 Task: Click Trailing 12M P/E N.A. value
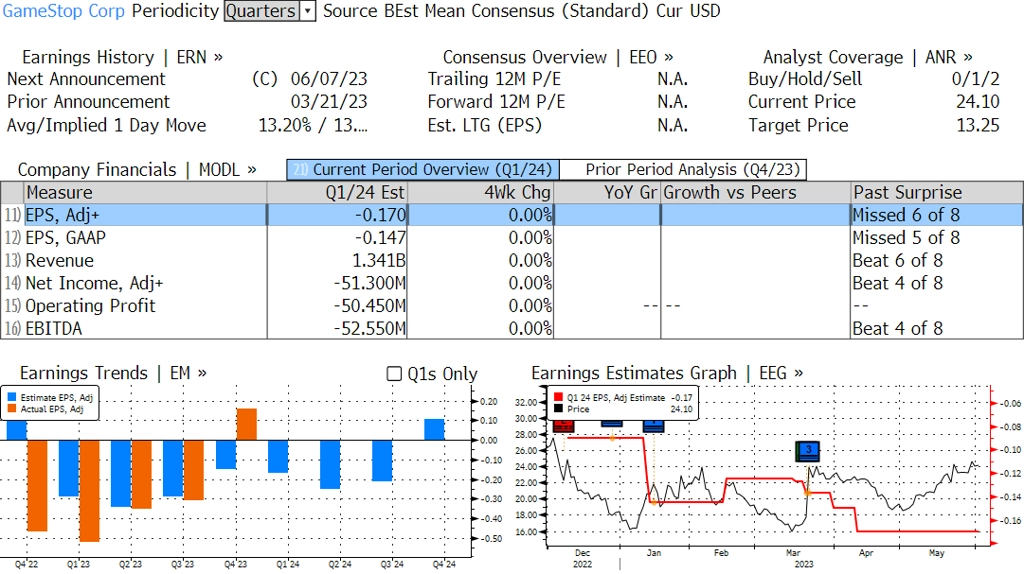(x=673, y=79)
